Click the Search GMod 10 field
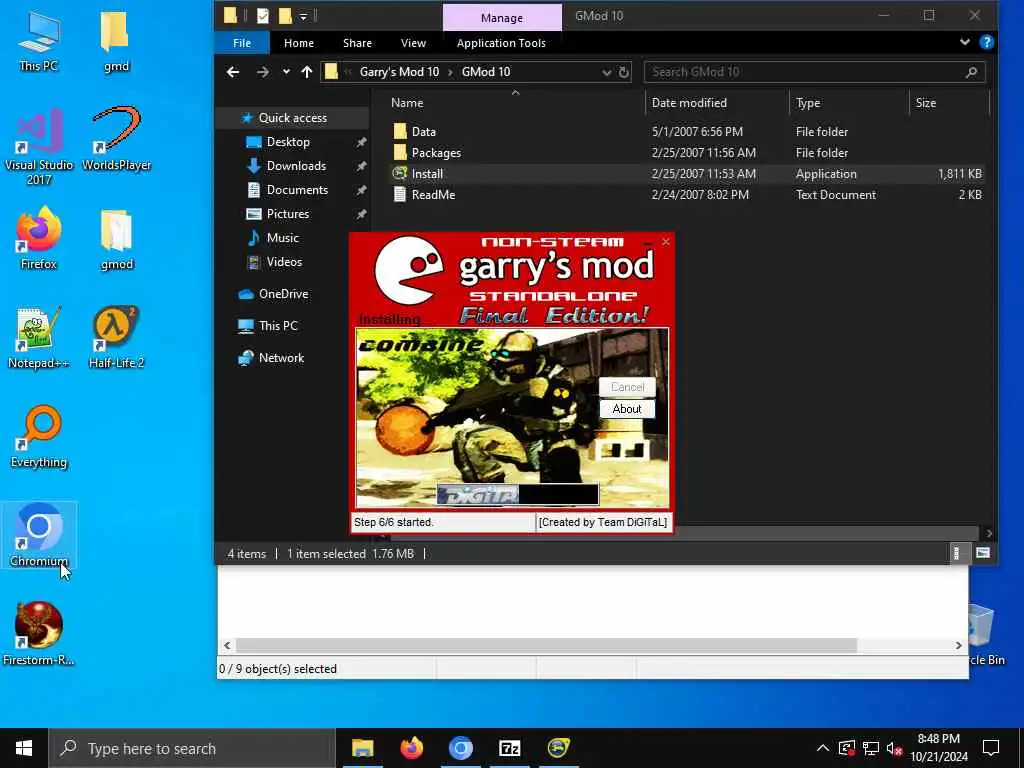Screen dimensions: 1024x768 [814, 72]
